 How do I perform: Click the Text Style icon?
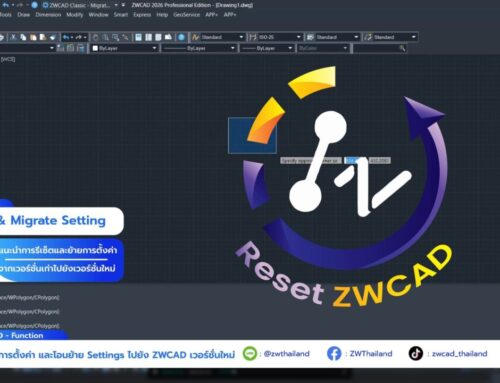(x=195, y=37)
